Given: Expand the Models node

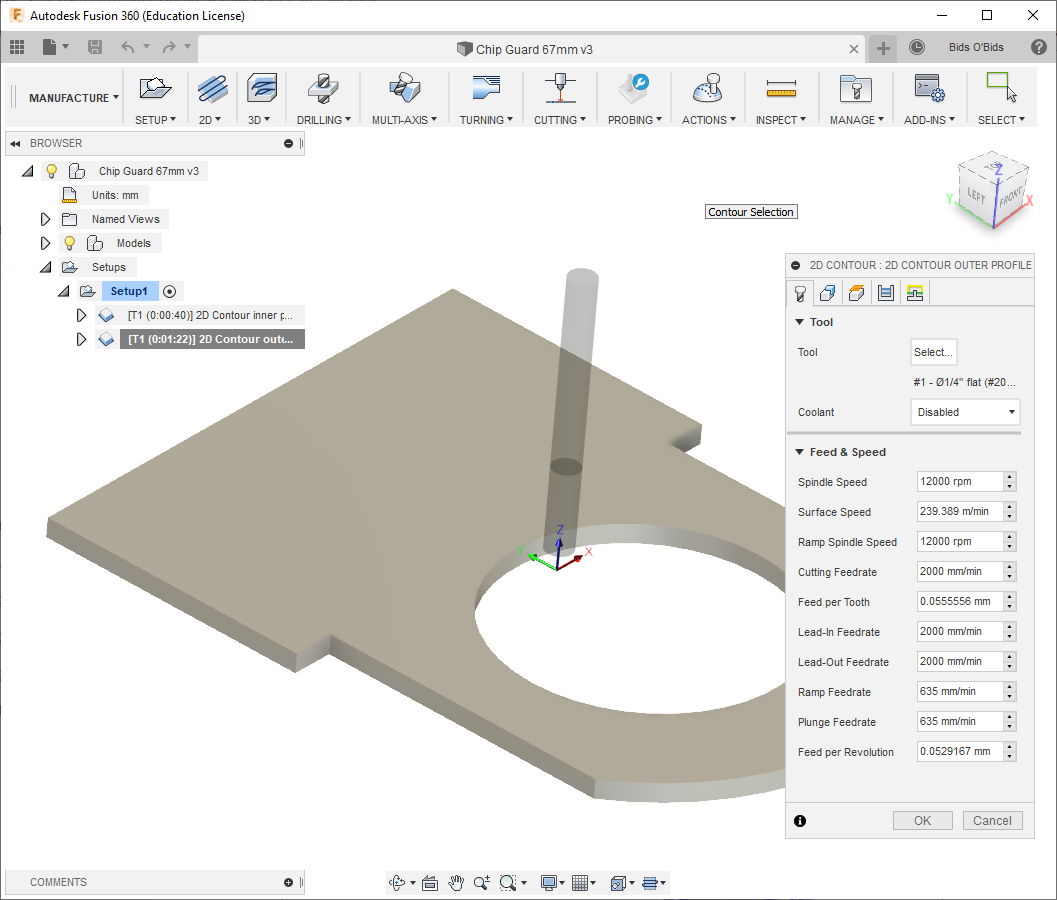Looking at the screenshot, I should coord(45,243).
